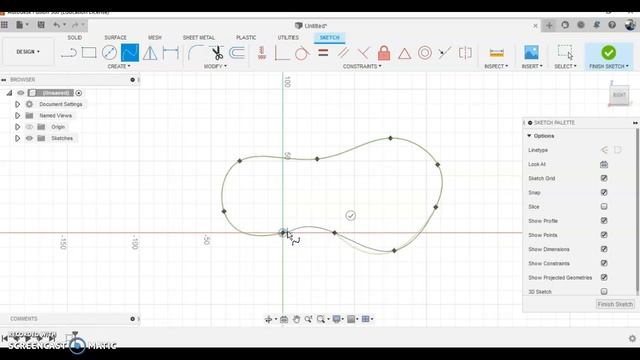Apply Parallel constraint
Image resolution: width=640 pixels, height=360 pixels.
coord(343,53)
